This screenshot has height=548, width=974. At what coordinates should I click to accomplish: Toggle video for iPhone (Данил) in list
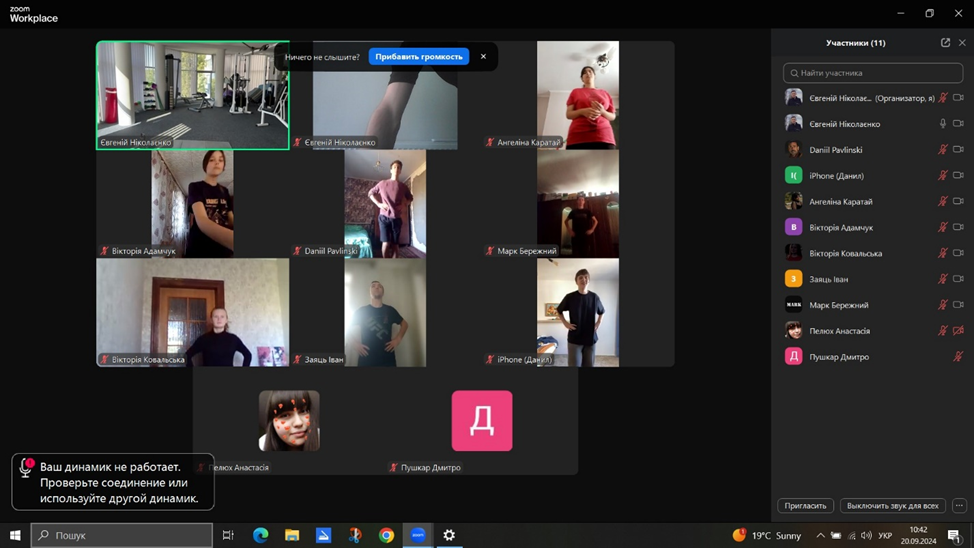(958, 176)
